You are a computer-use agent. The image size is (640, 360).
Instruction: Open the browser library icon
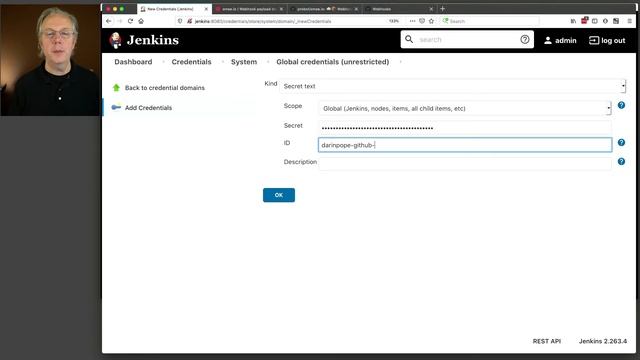click(573, 21)
